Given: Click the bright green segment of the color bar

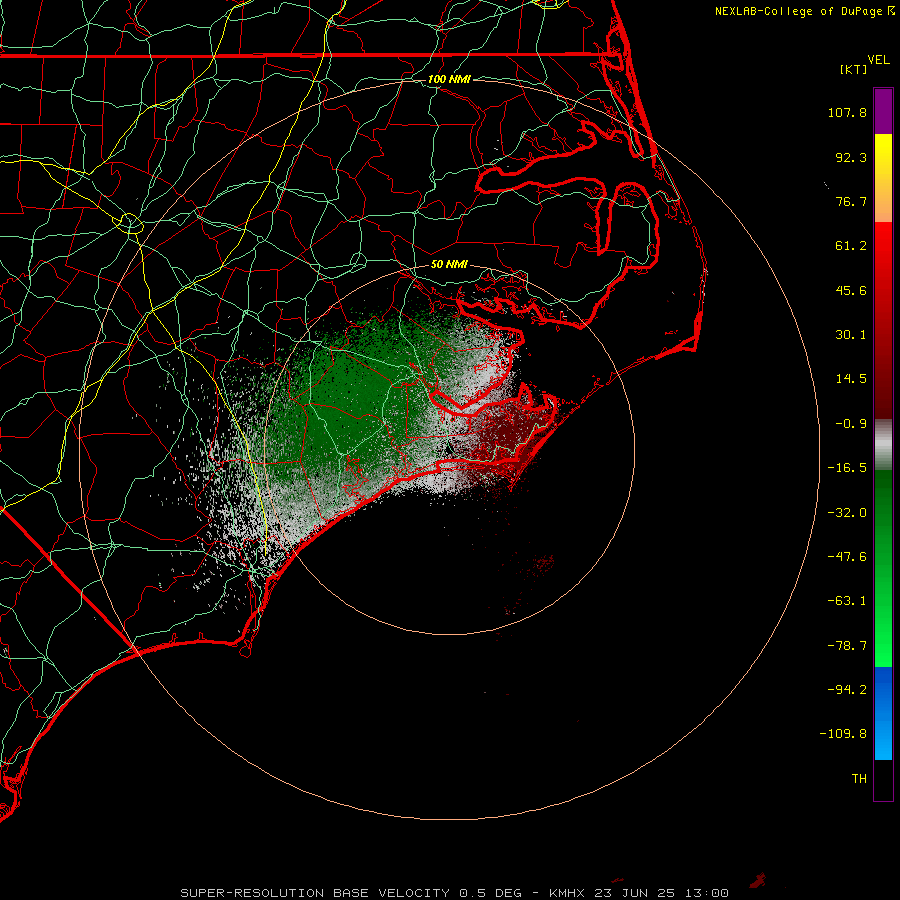Looking at the screenshot, I should point(883,568).
